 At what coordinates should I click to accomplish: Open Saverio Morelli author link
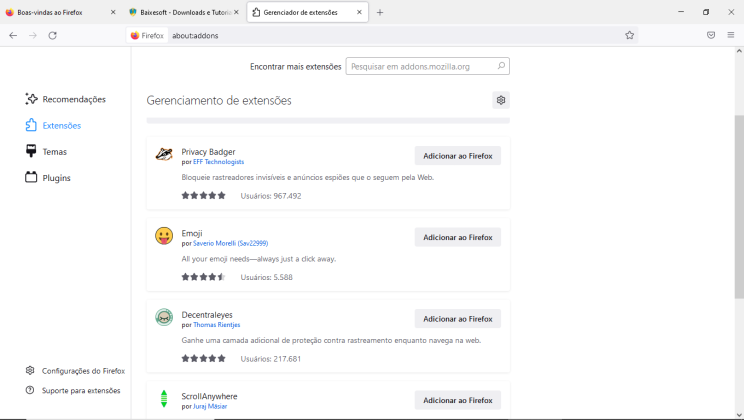coord(230,243)
